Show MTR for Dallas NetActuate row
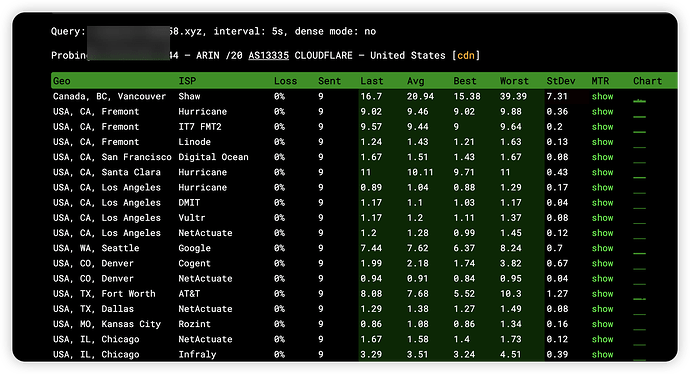 [602, 309]
